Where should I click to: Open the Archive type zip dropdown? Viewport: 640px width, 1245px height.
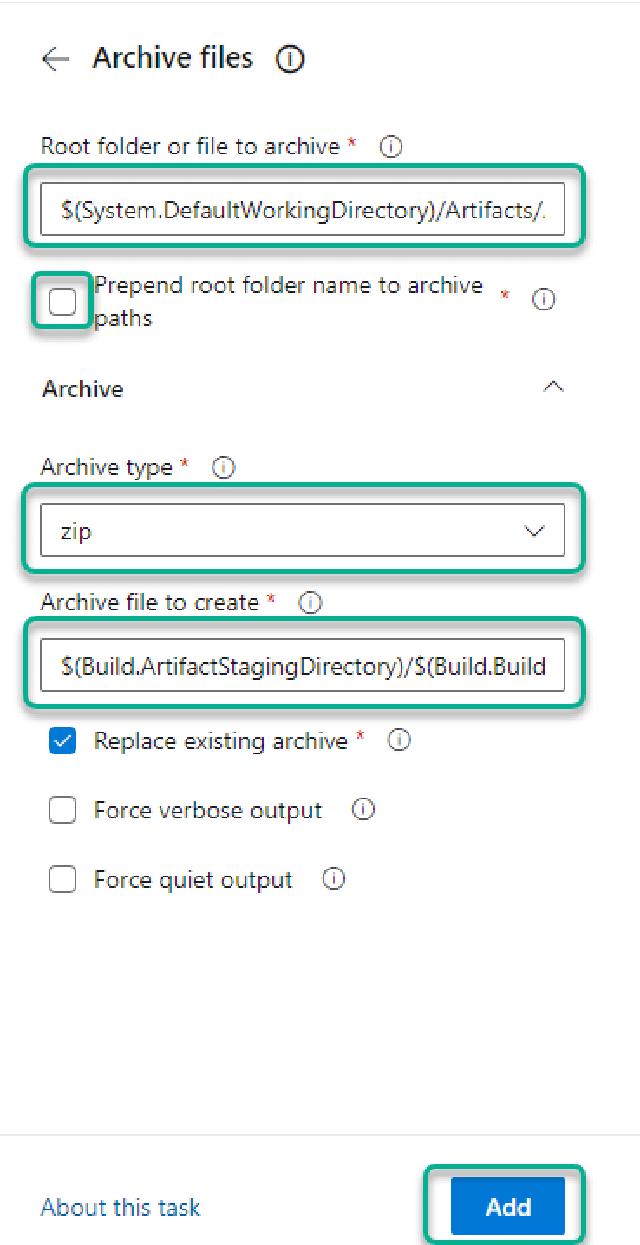pyautogui.click(x=302, y=531)
